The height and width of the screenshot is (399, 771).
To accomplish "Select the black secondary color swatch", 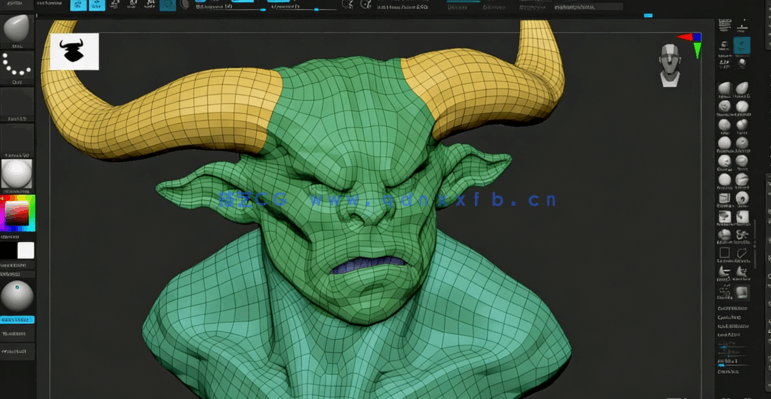I will 8,250.
